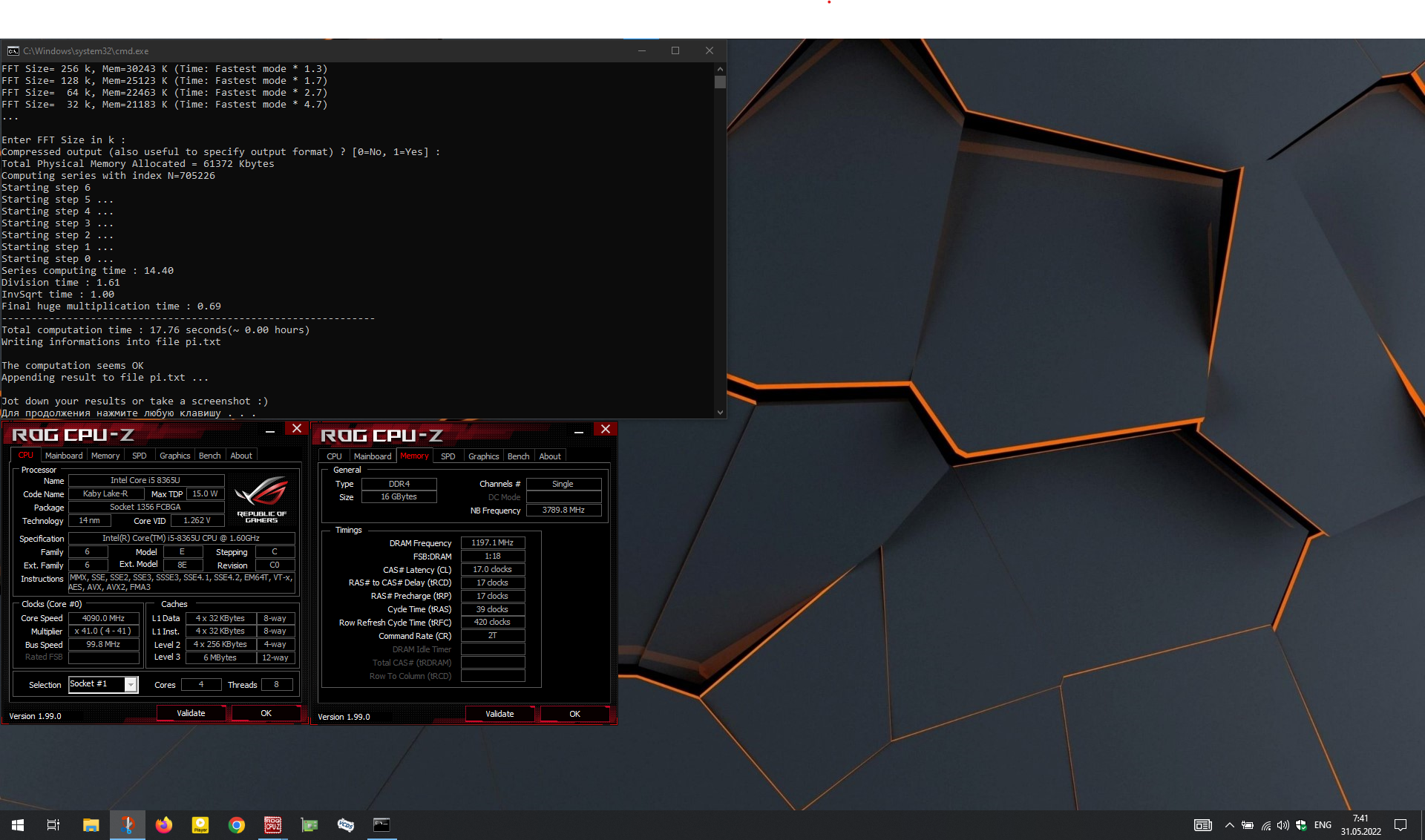Open the cmd.exe window system menu icon
The image size is (1425, 840).
coord(13,50)
